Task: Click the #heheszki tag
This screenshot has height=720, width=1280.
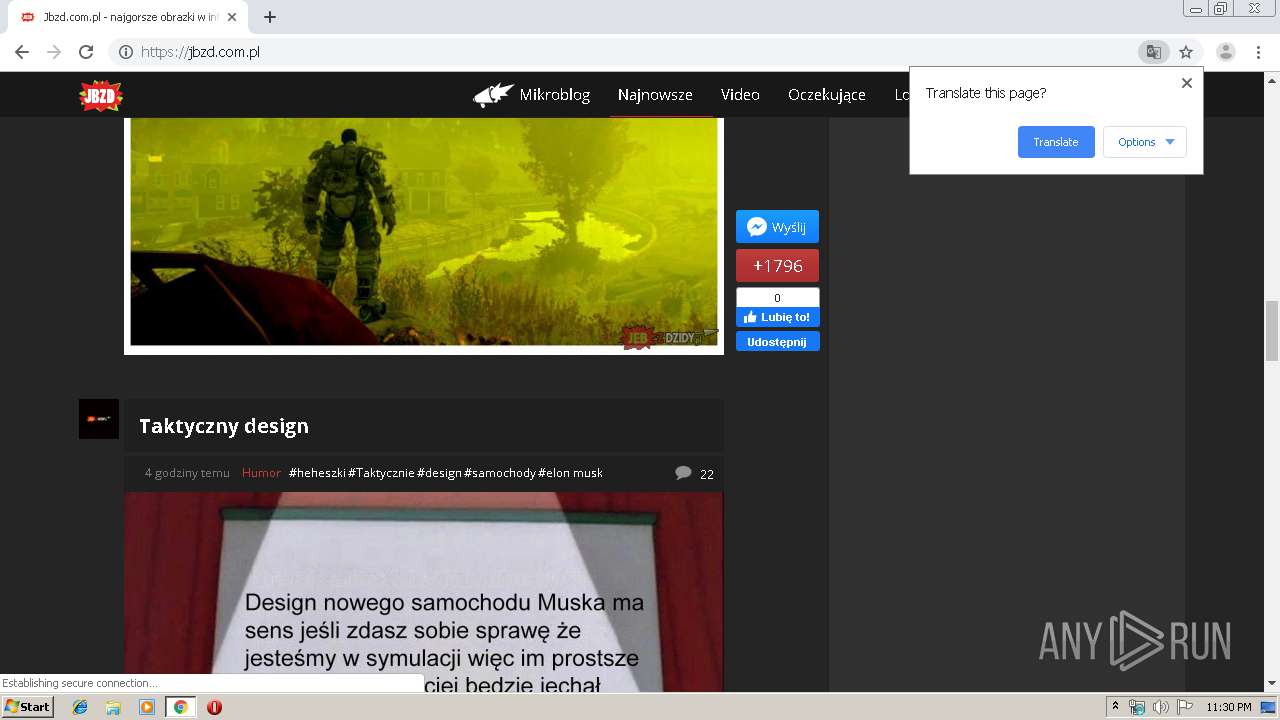Action: [x=317, y=473]
